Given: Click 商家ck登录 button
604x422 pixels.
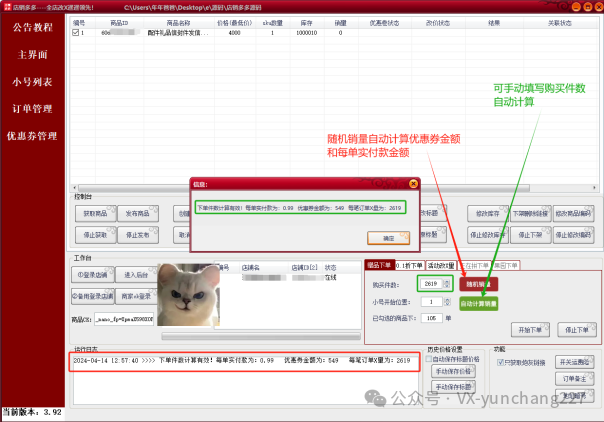Looking at the screenshot, I should point(136,296).
